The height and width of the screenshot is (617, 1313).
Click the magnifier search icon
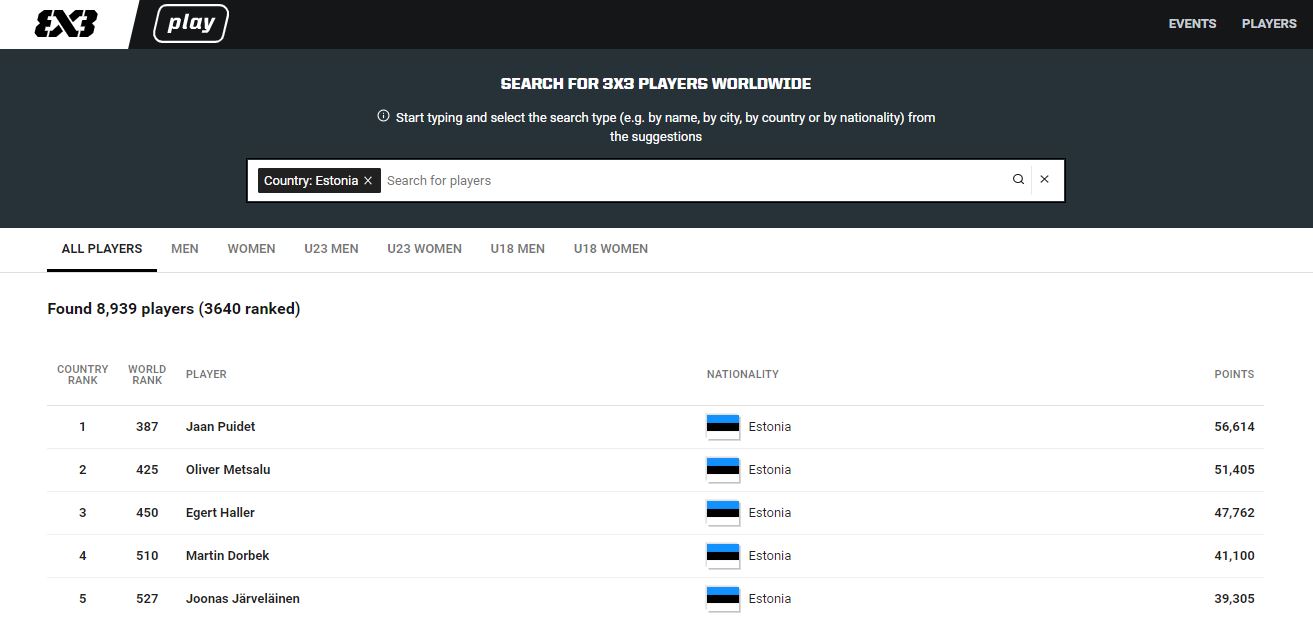[1018, 180]
